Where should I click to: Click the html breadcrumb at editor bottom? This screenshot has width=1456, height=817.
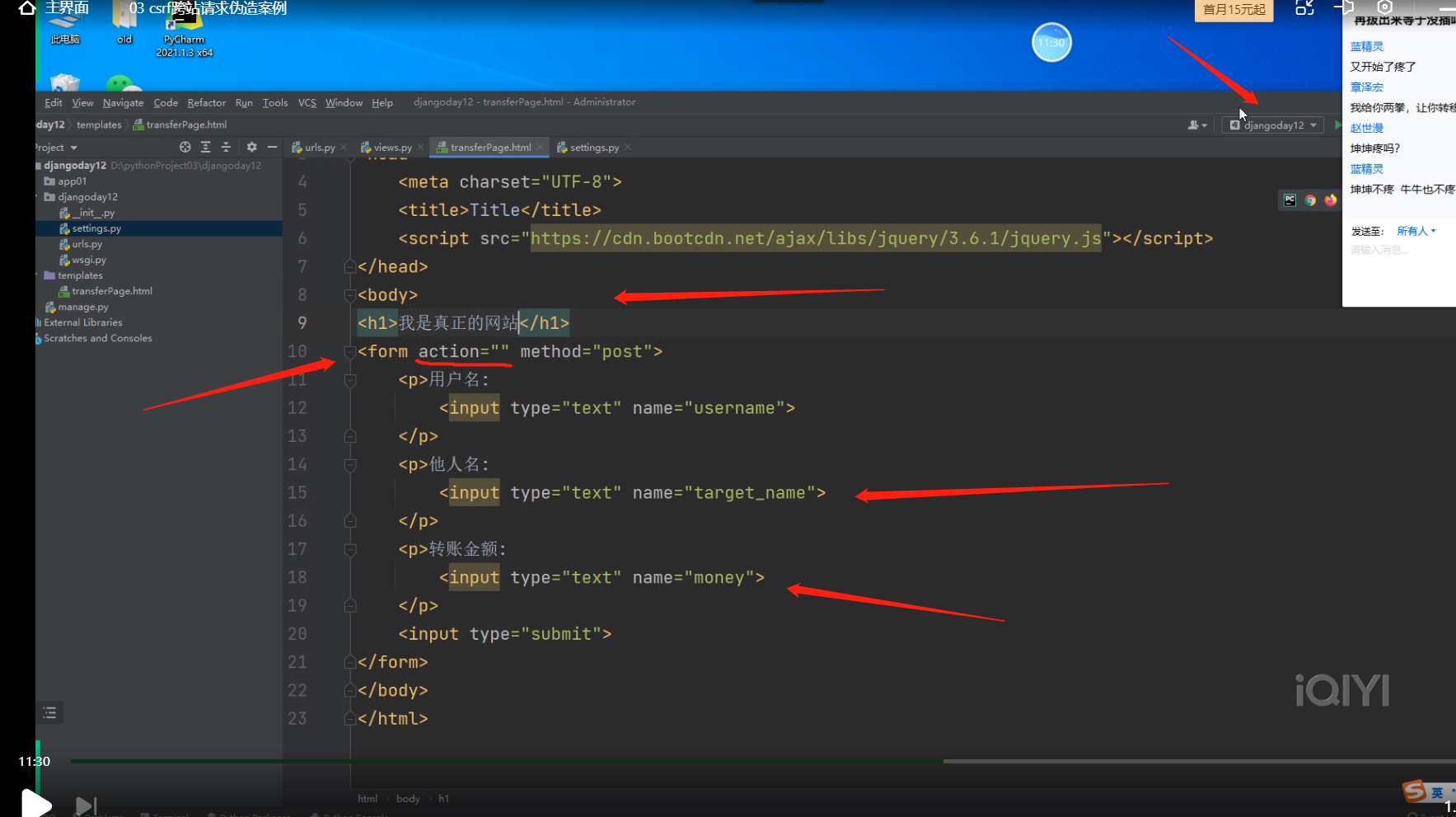(368, 799)
